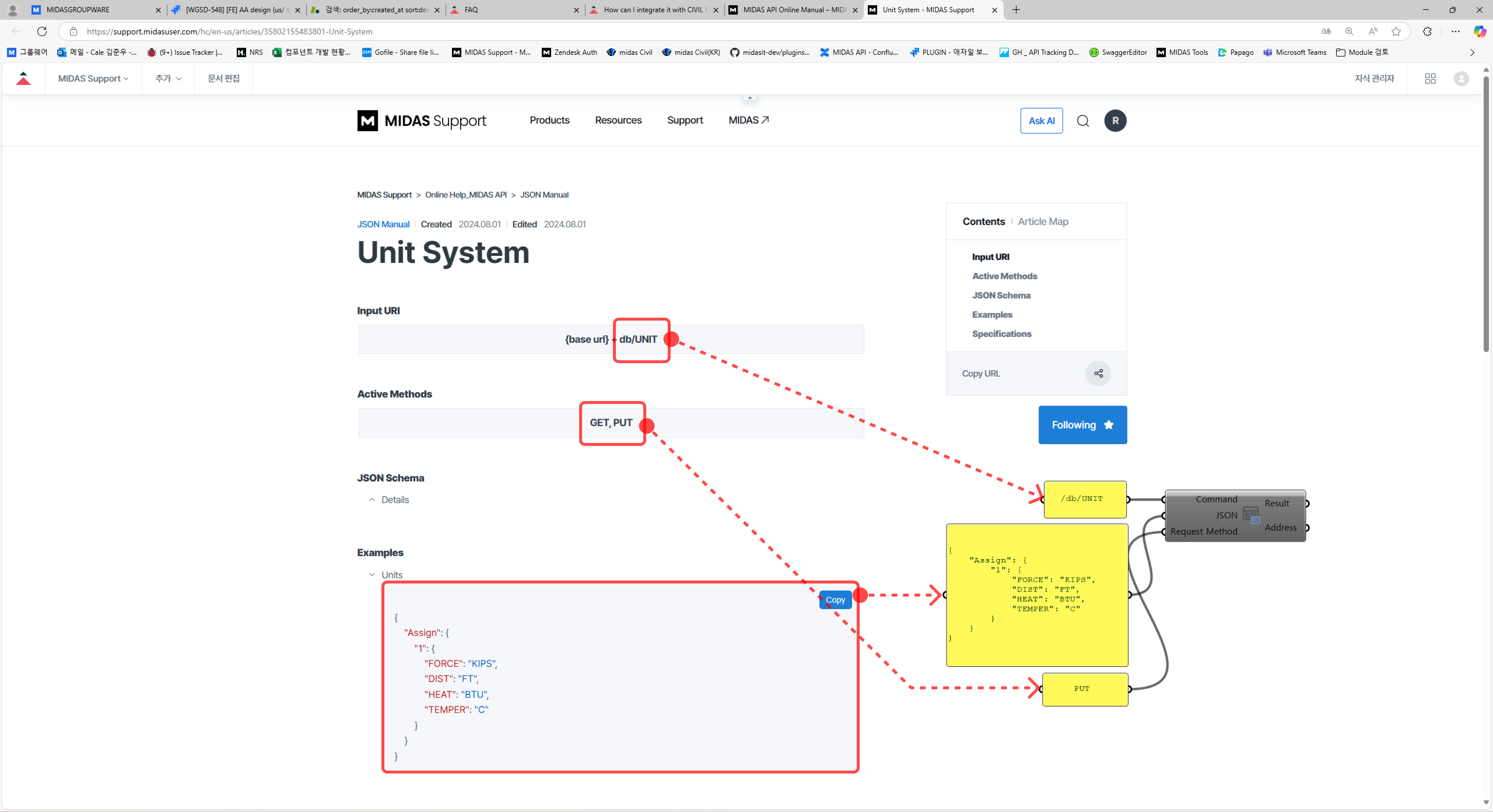The width and height of the screenshot is (1493, 812).
Task: Click the MIDAS Support logo
Action: click(421, 120)
